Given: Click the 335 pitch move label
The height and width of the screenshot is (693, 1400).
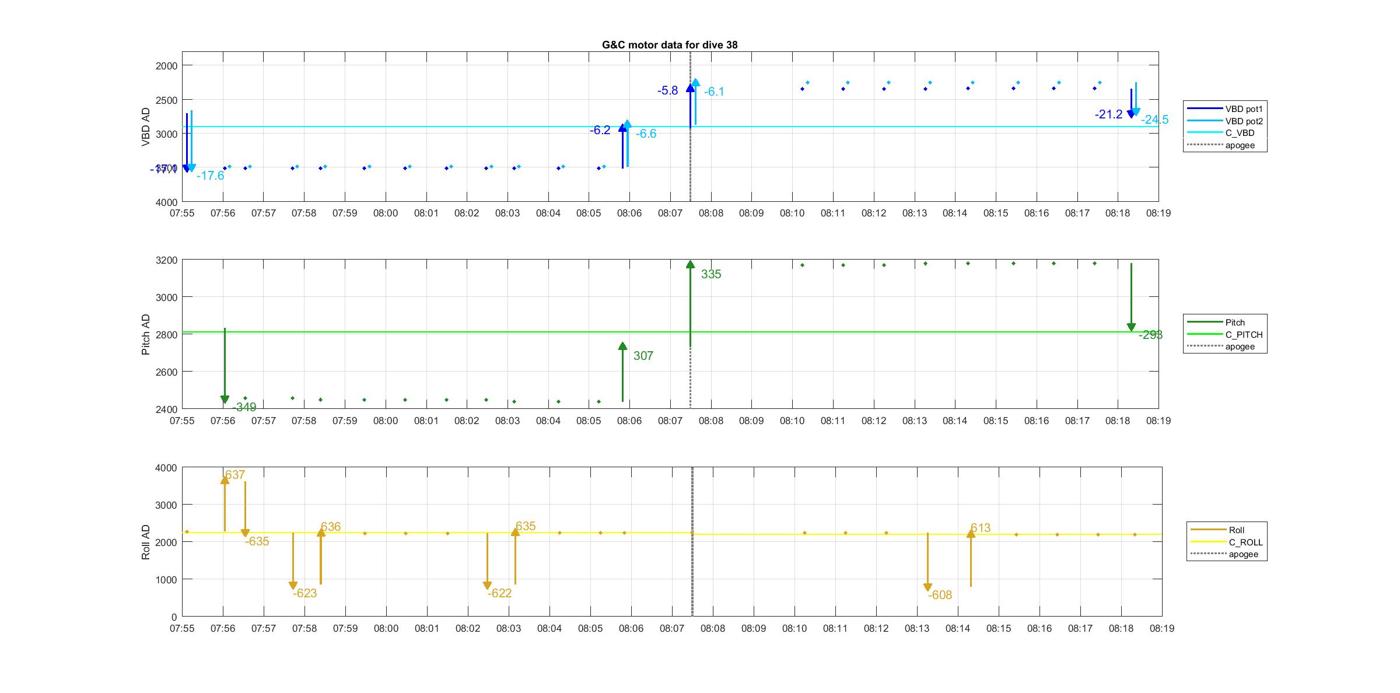Looking at the screenshot, I should click(x=711, y=274).
